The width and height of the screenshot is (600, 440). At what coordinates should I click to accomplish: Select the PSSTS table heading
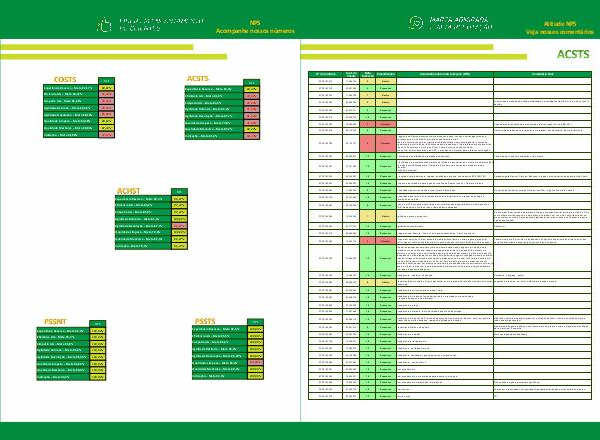205,321
